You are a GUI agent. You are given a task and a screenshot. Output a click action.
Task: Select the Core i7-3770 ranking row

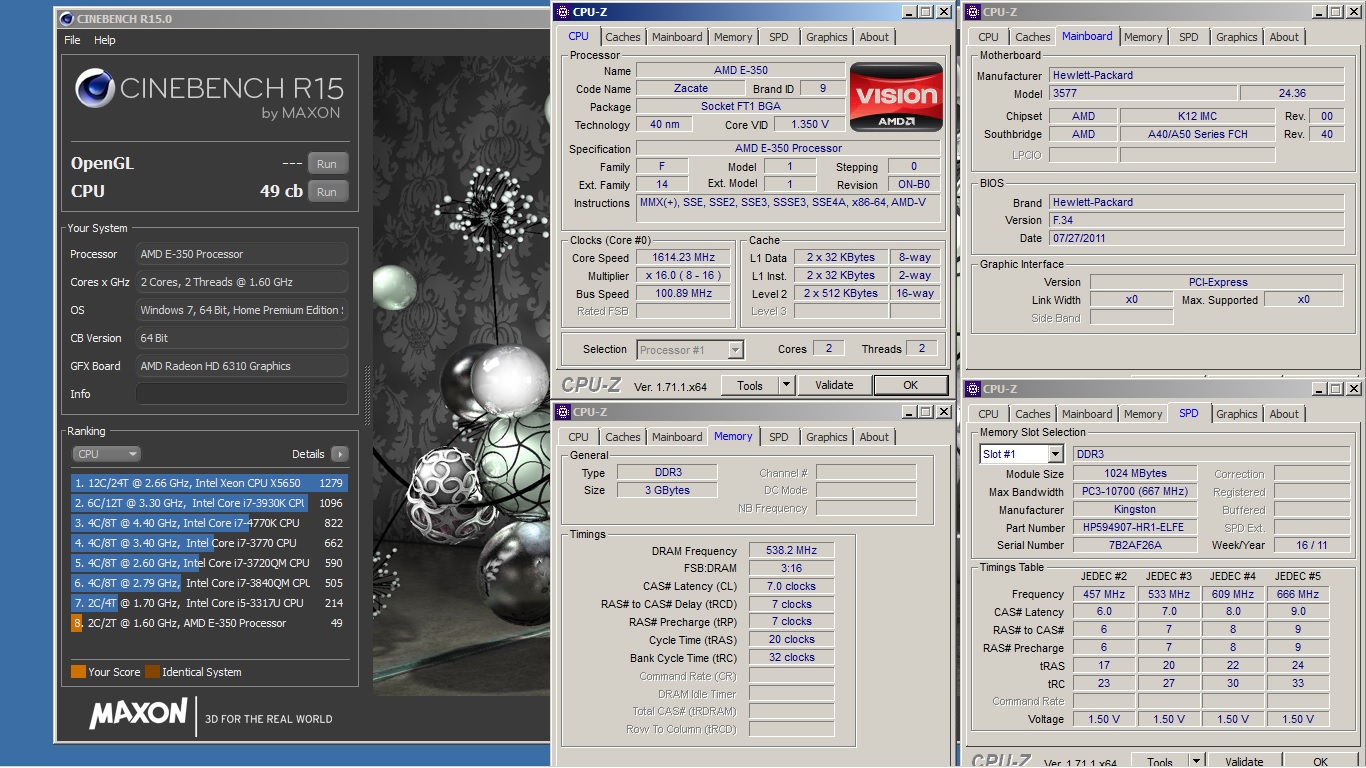pos(209,543)
